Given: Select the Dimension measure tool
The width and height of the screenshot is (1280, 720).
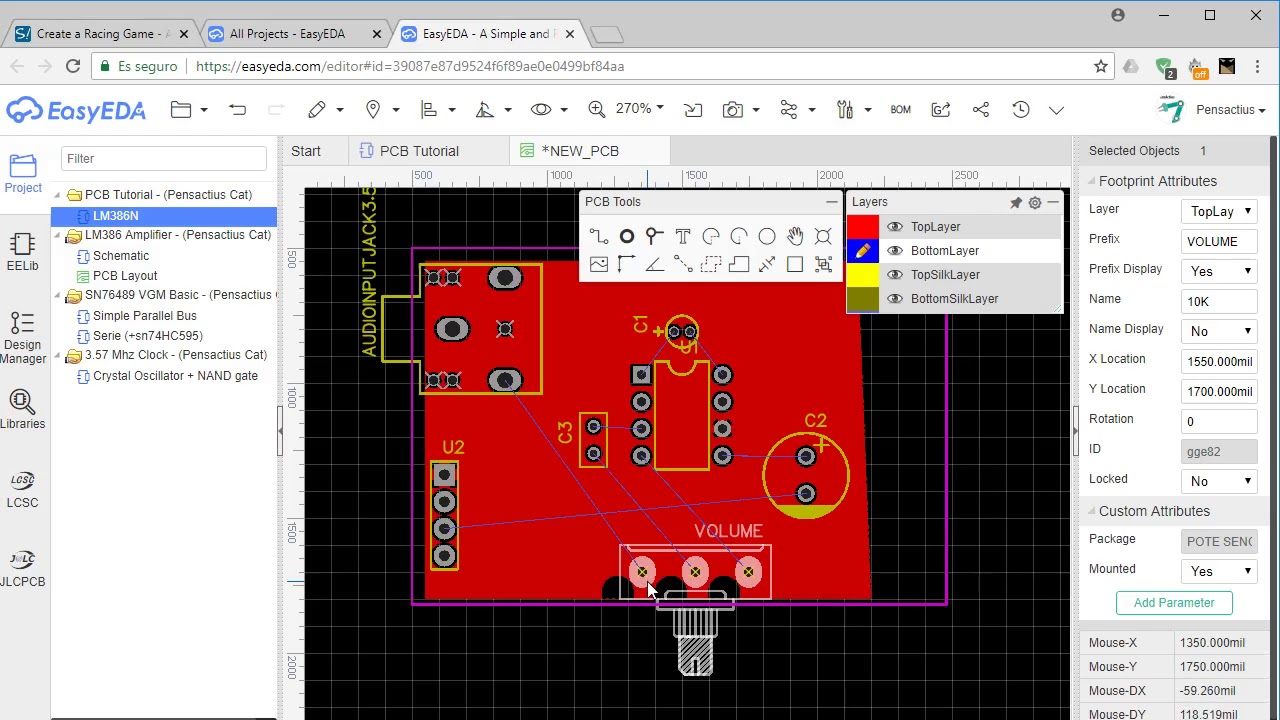Looking at the screenshot, I should [x=766, y=265].
